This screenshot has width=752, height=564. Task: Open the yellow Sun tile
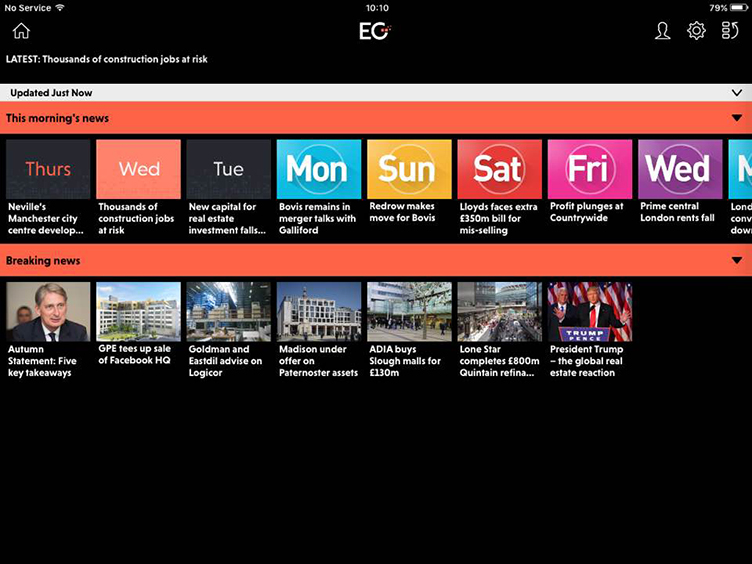pyautogui.click(x=409, y=169)
